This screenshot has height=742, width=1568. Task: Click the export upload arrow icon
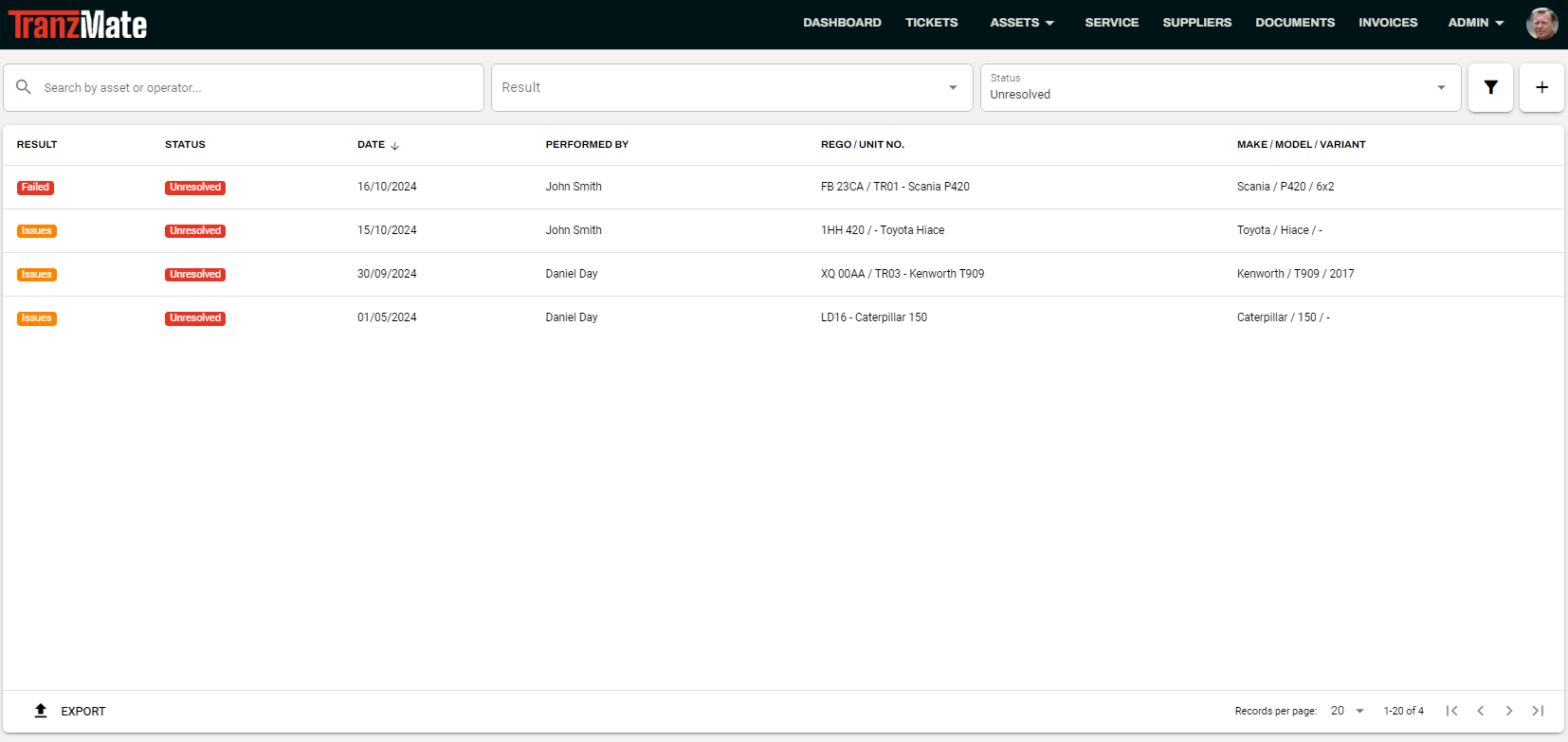pyautogui.click(x=41, y=711)
